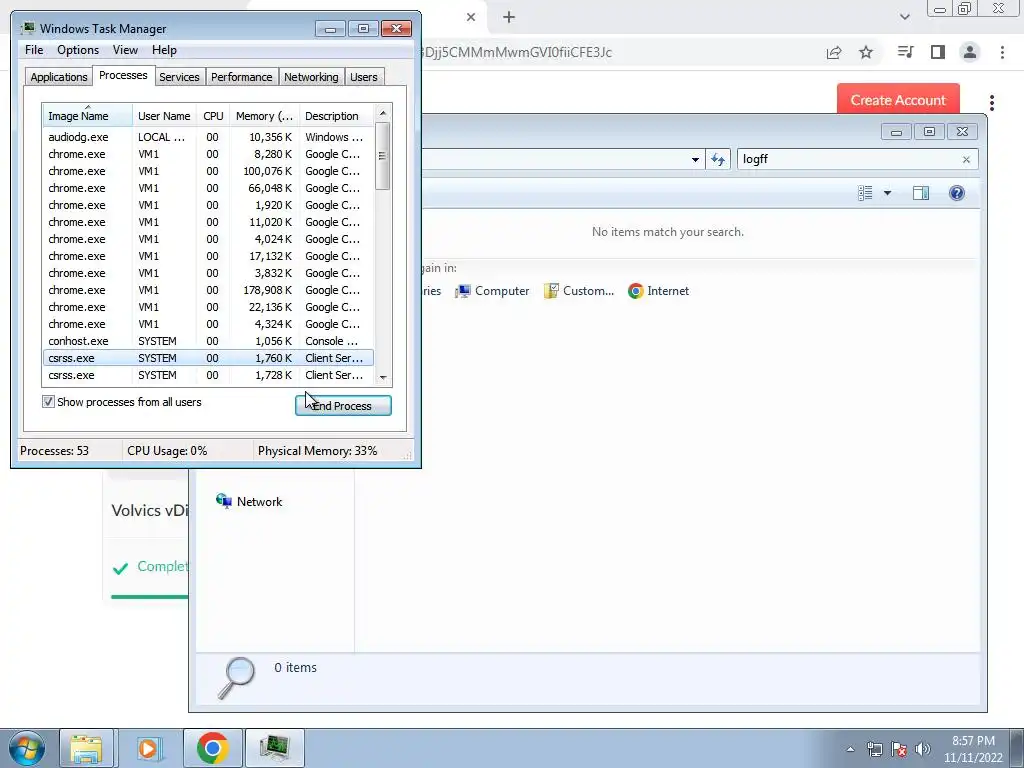
Task: Click the Task Manager title bar icon
Action: 28,28
